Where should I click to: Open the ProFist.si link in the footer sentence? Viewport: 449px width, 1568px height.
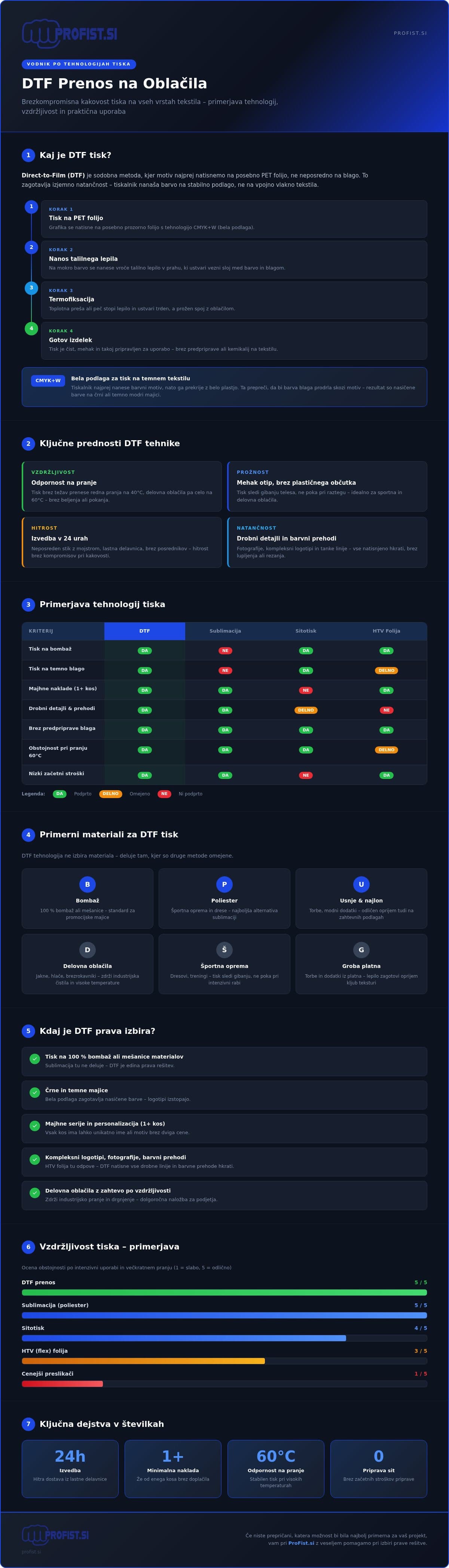pyautogui.click(x=301, y=1543)
